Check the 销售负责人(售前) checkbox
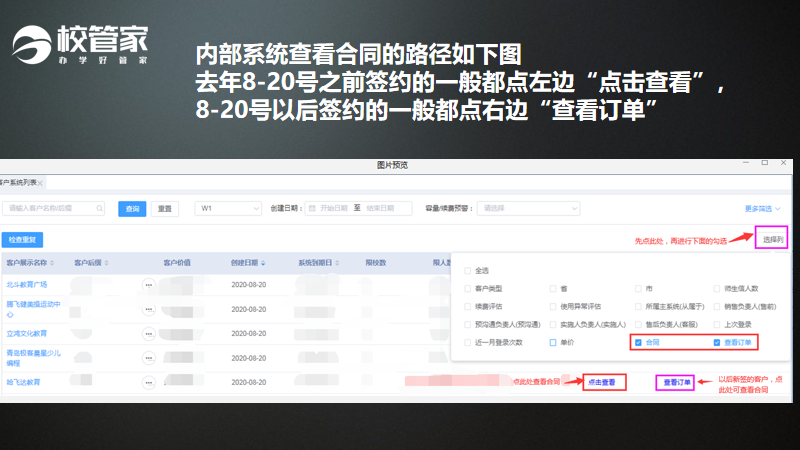Image resolution: width=800 pixels, height=450 pixels. point(717,307)
